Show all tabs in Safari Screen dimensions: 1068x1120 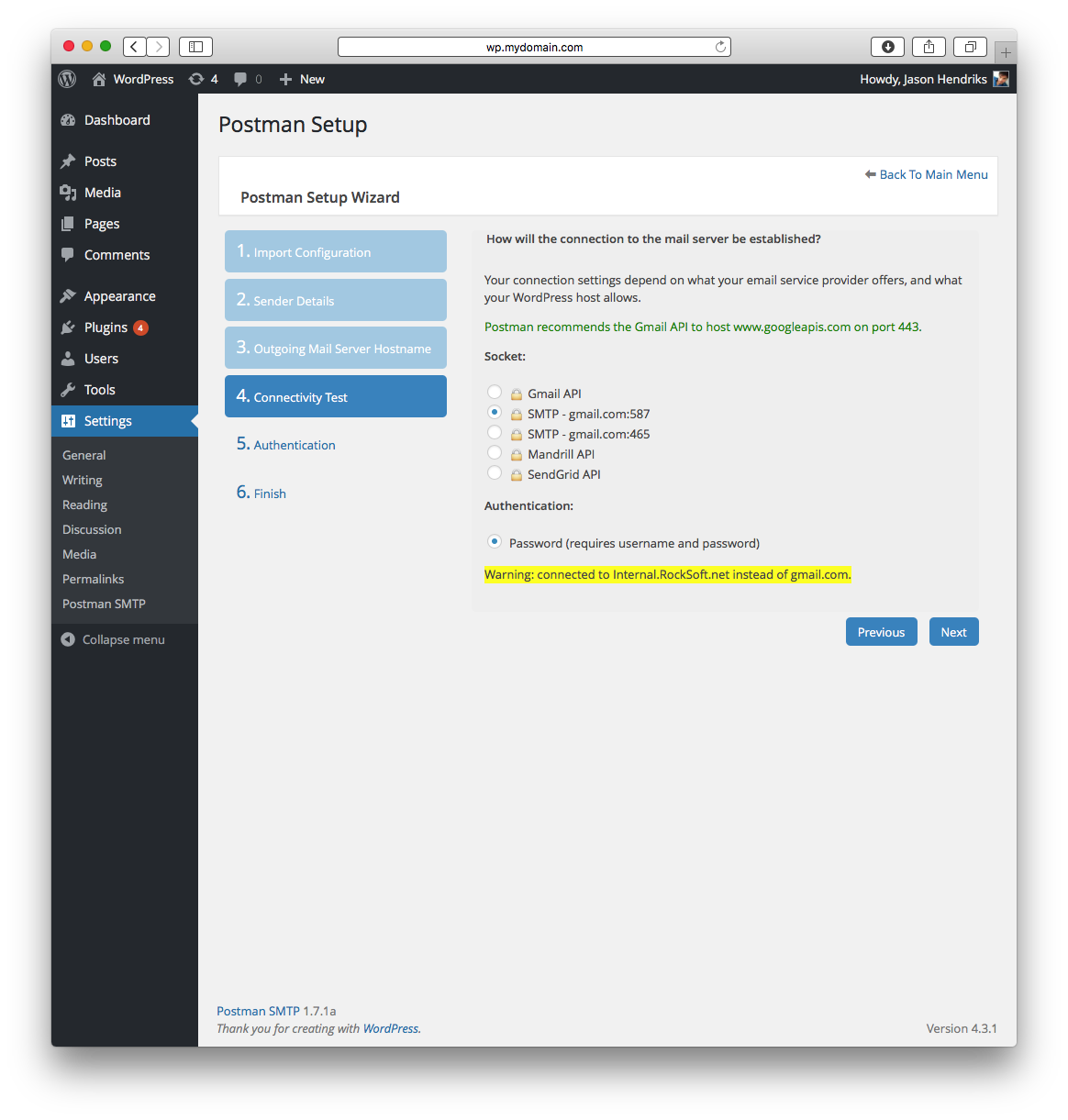[x=970, y=47]
